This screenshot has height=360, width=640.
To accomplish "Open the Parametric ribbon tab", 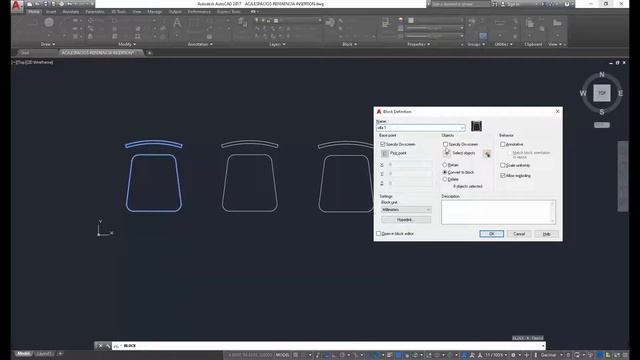I will click(x=95, y=12).
